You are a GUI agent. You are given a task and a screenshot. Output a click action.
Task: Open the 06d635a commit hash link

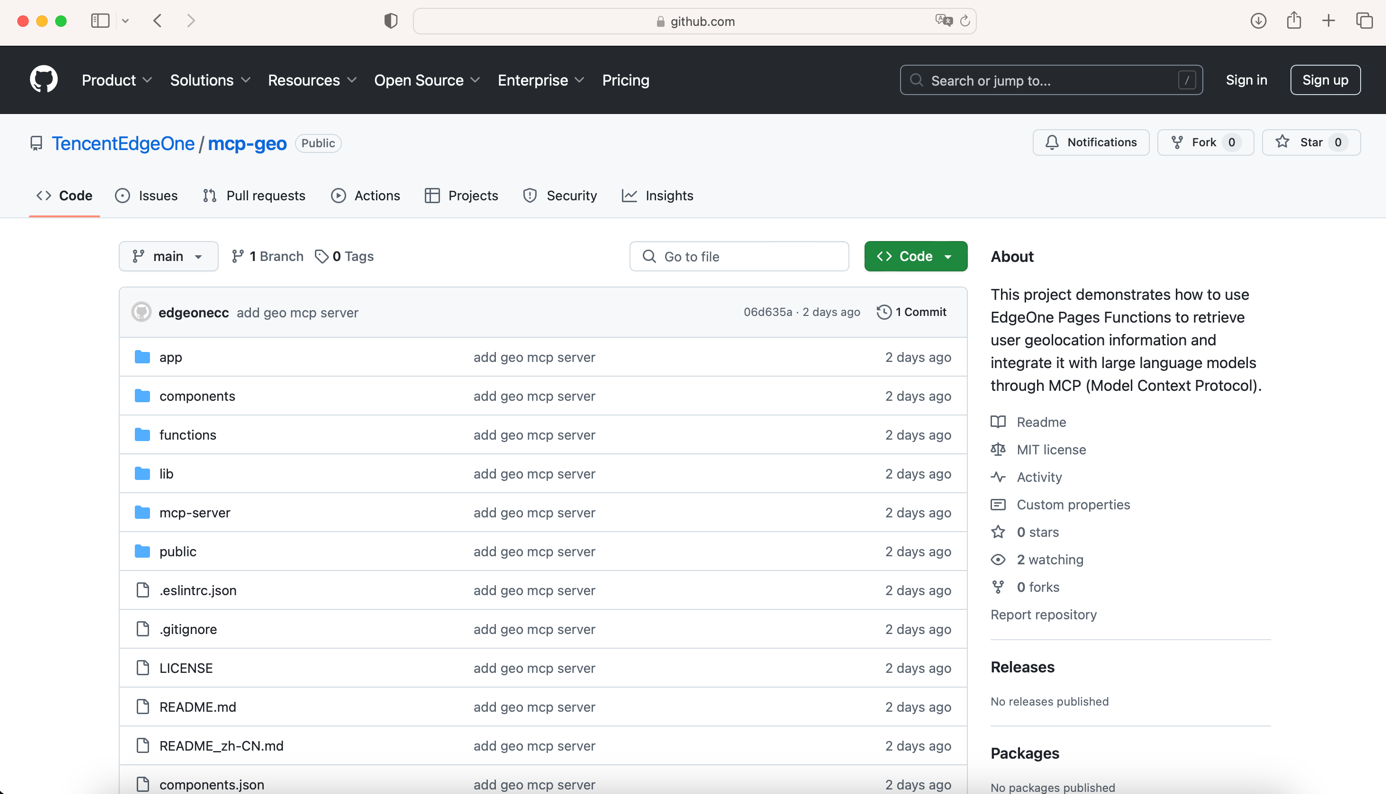coord(767,312)
